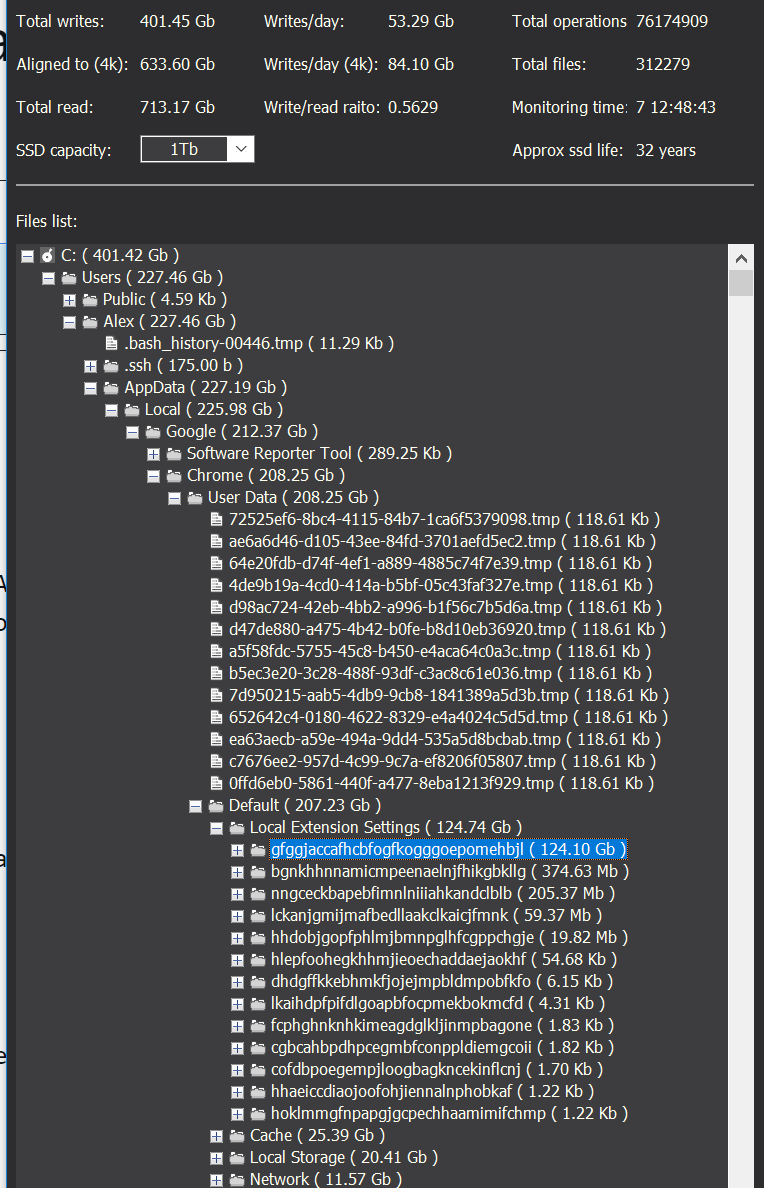This screenshot has width=764, height=1188.
Task: Click the Public folder icon
Action: 90,300
